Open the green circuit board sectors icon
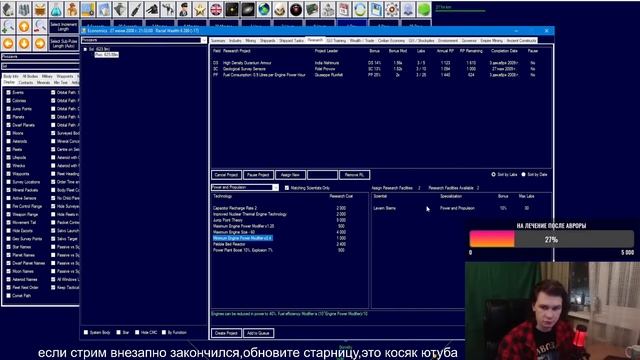 click(x=312, y=9)
